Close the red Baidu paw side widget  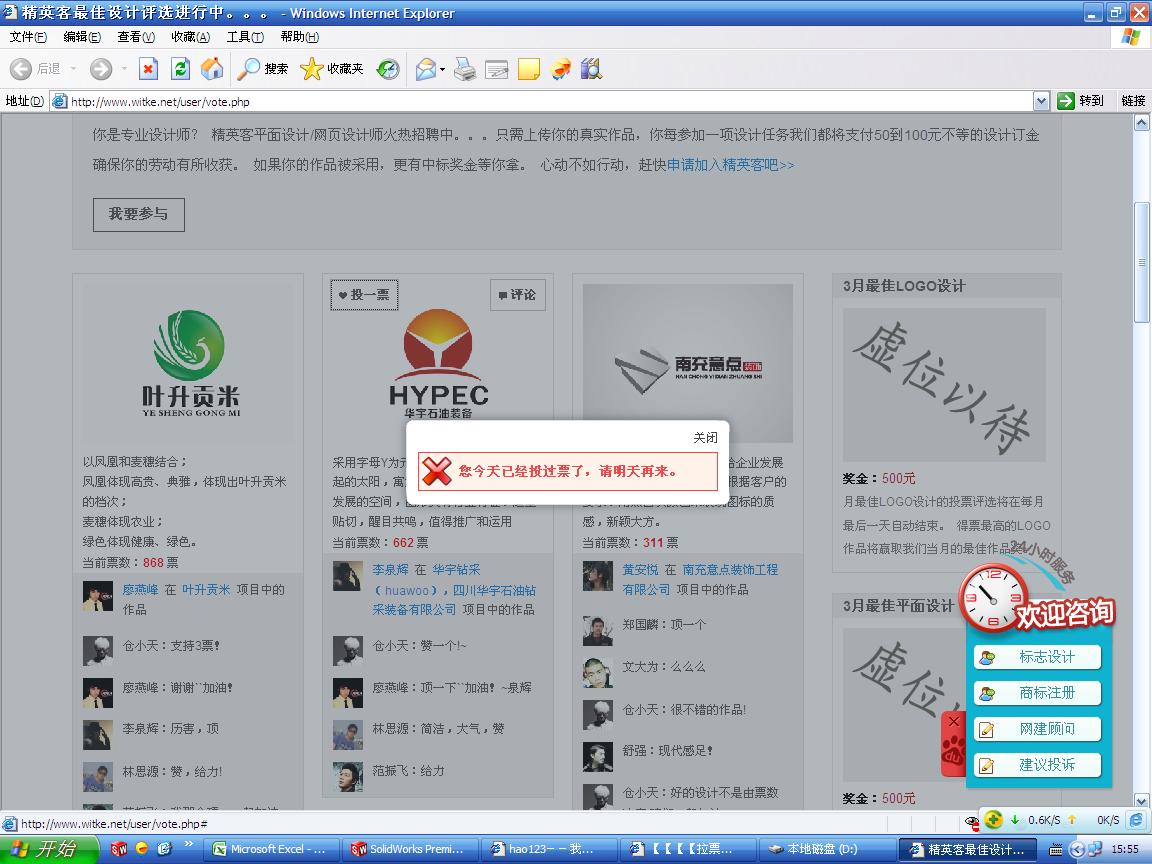[x=954, y=721]
